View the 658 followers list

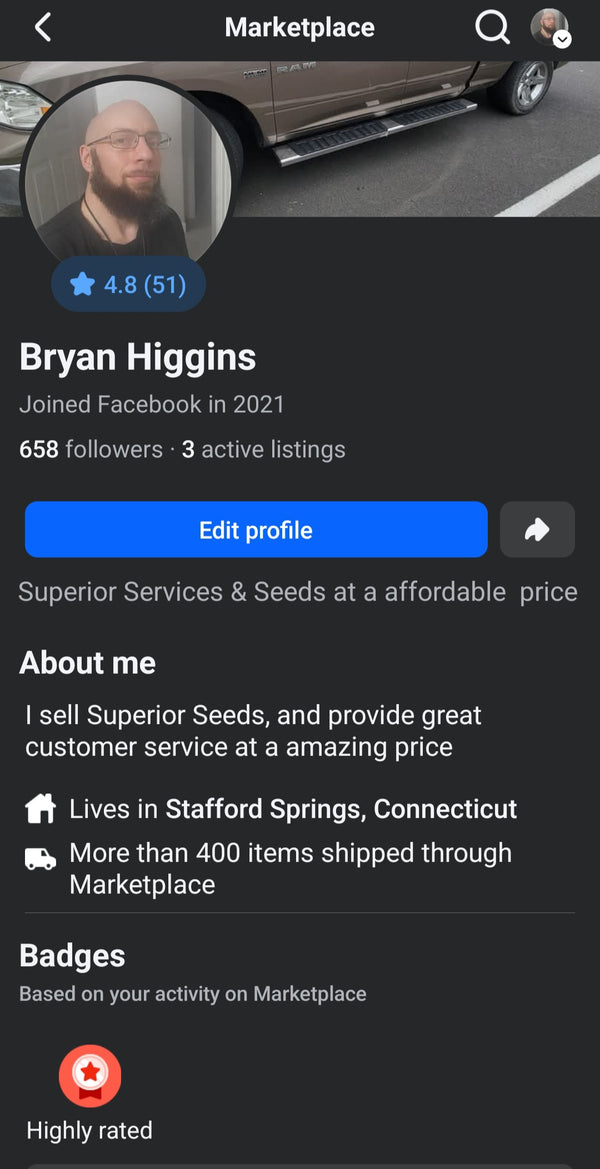(x=90, y=450)
